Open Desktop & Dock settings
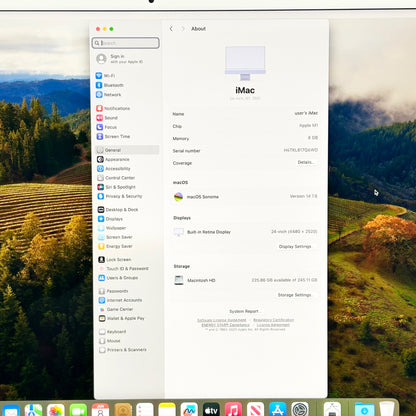This screenshot has width=416, height=416. click(x=118, y=210)
